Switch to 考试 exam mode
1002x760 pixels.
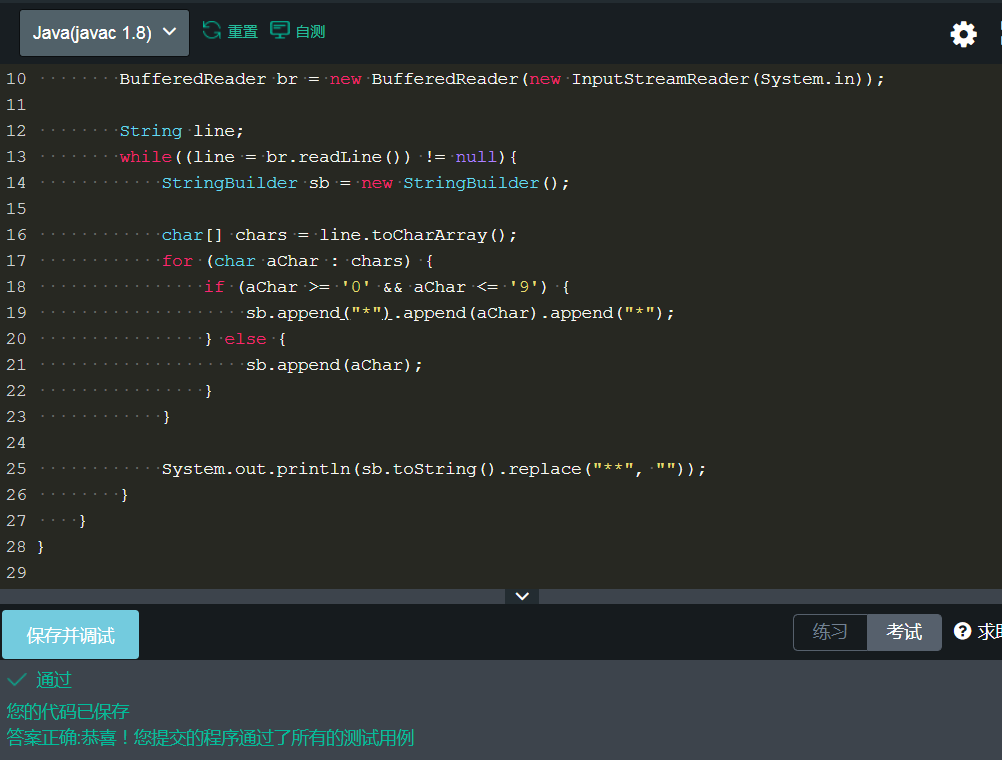904,632
